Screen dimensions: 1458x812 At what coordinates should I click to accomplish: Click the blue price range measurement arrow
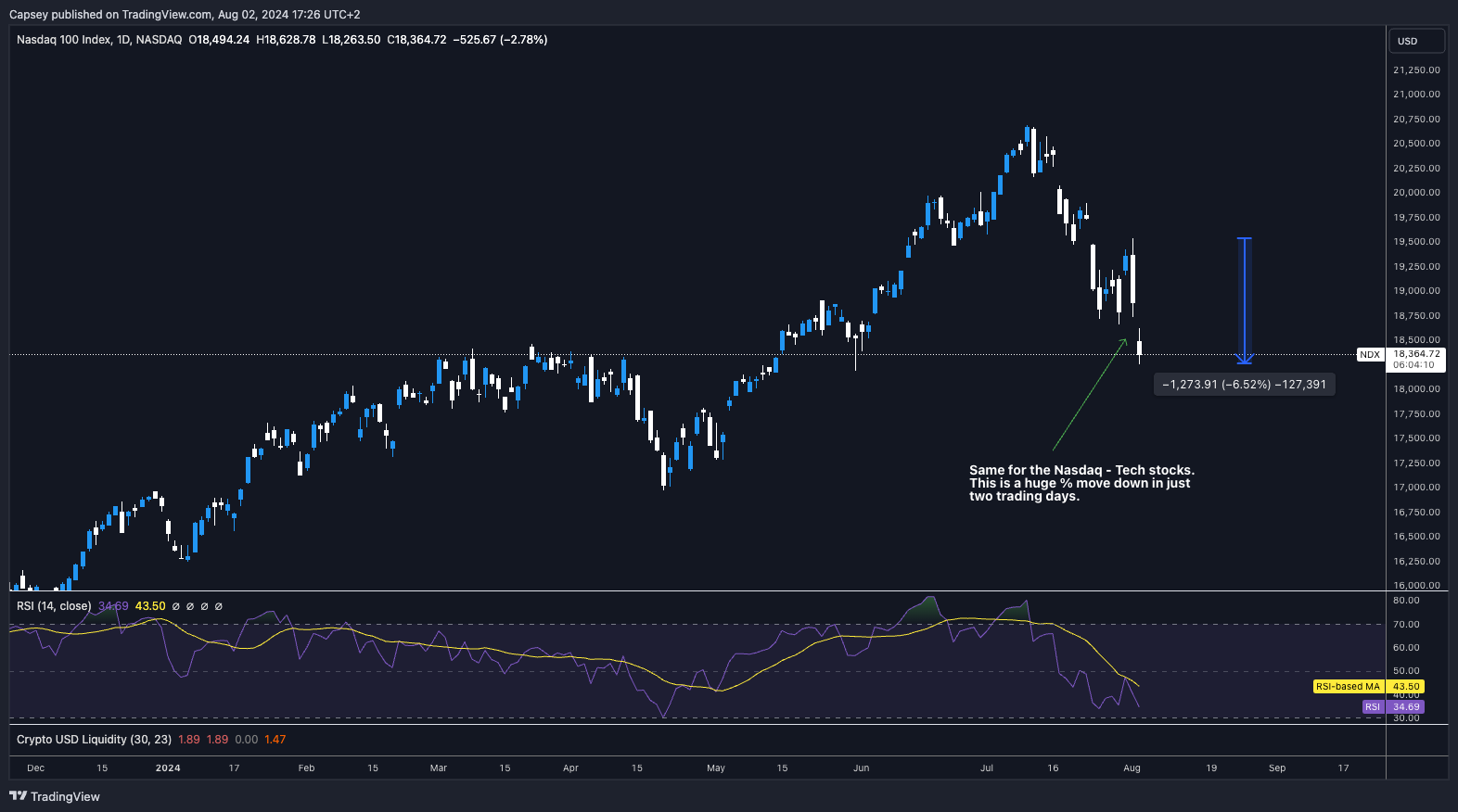click(x=1245, y=300)
